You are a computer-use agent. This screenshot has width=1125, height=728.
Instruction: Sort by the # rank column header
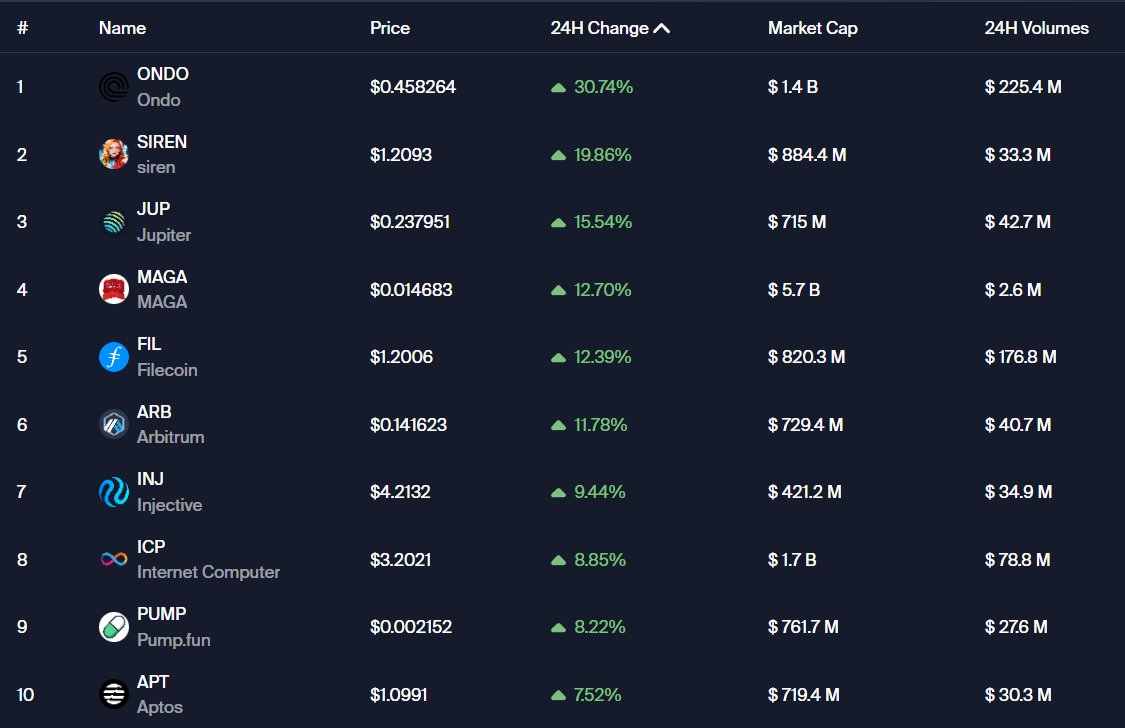point(22,28)
